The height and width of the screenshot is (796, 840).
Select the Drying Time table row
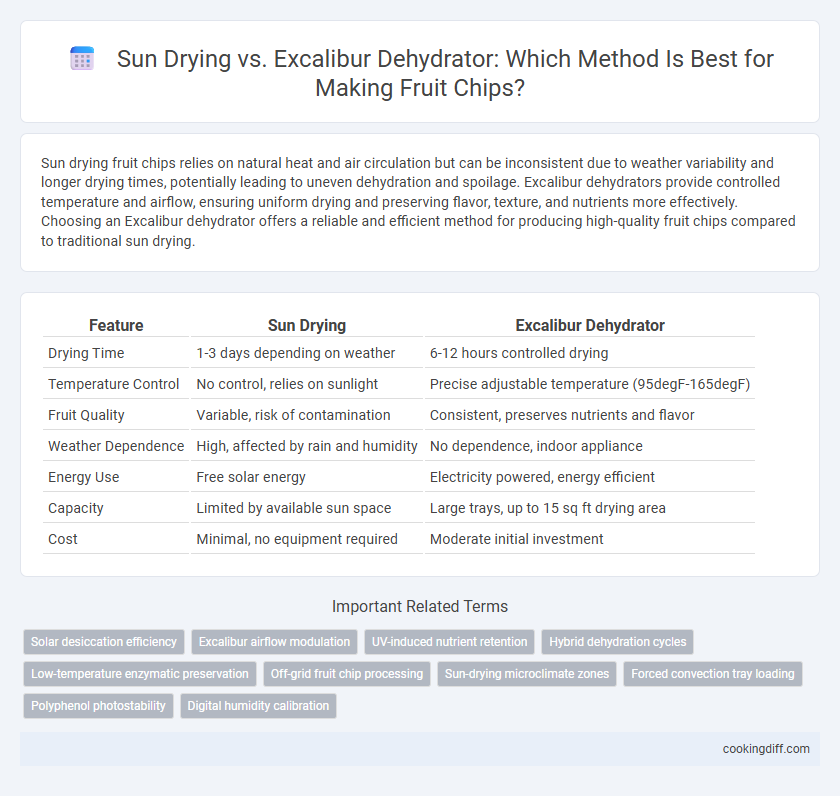399,353
